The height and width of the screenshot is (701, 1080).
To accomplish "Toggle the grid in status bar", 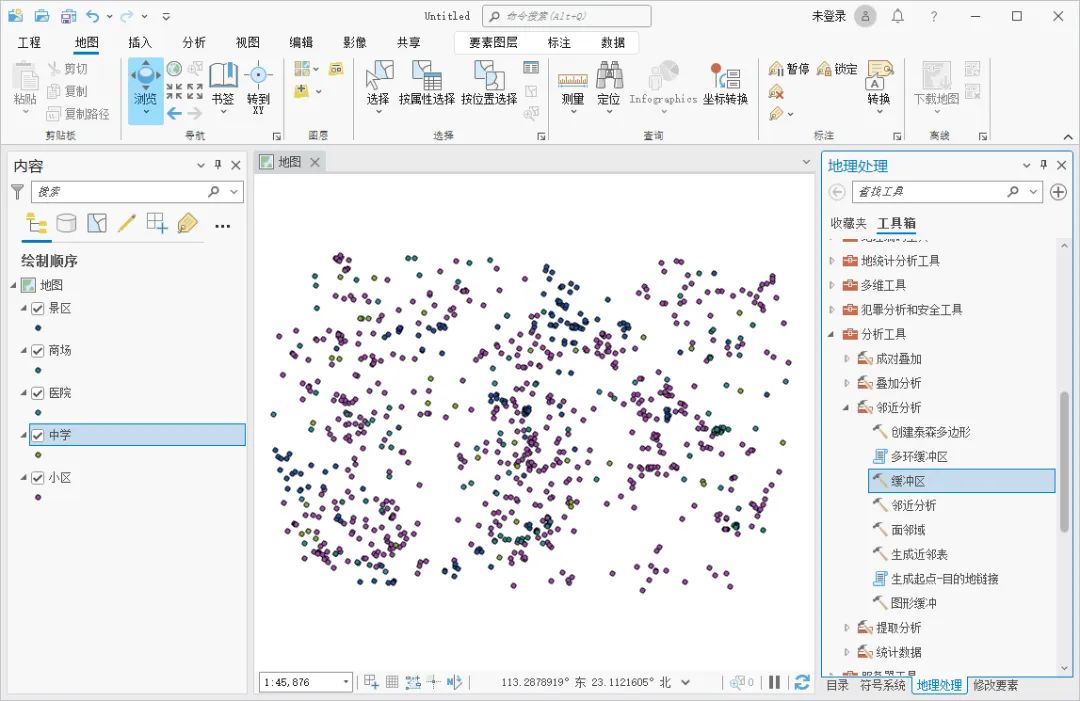I will [392, 682].
